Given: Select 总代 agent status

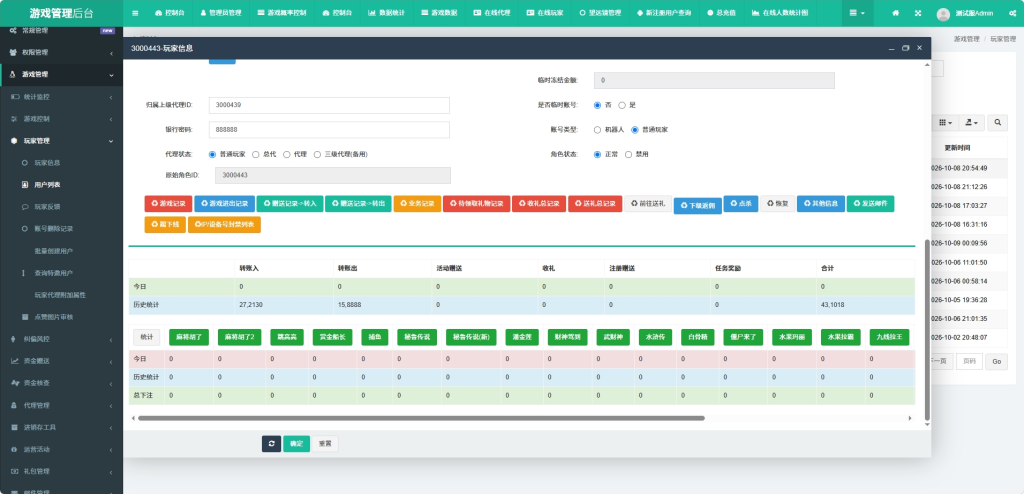Looking at the screenshot, I should 256,154.
